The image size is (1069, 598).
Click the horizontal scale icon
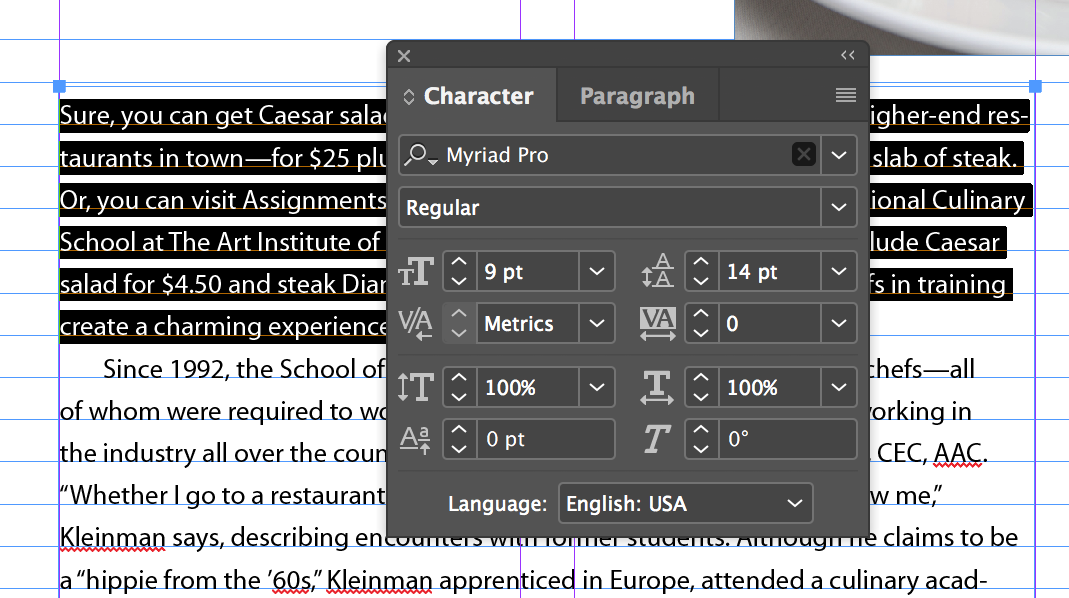point(657,387)
